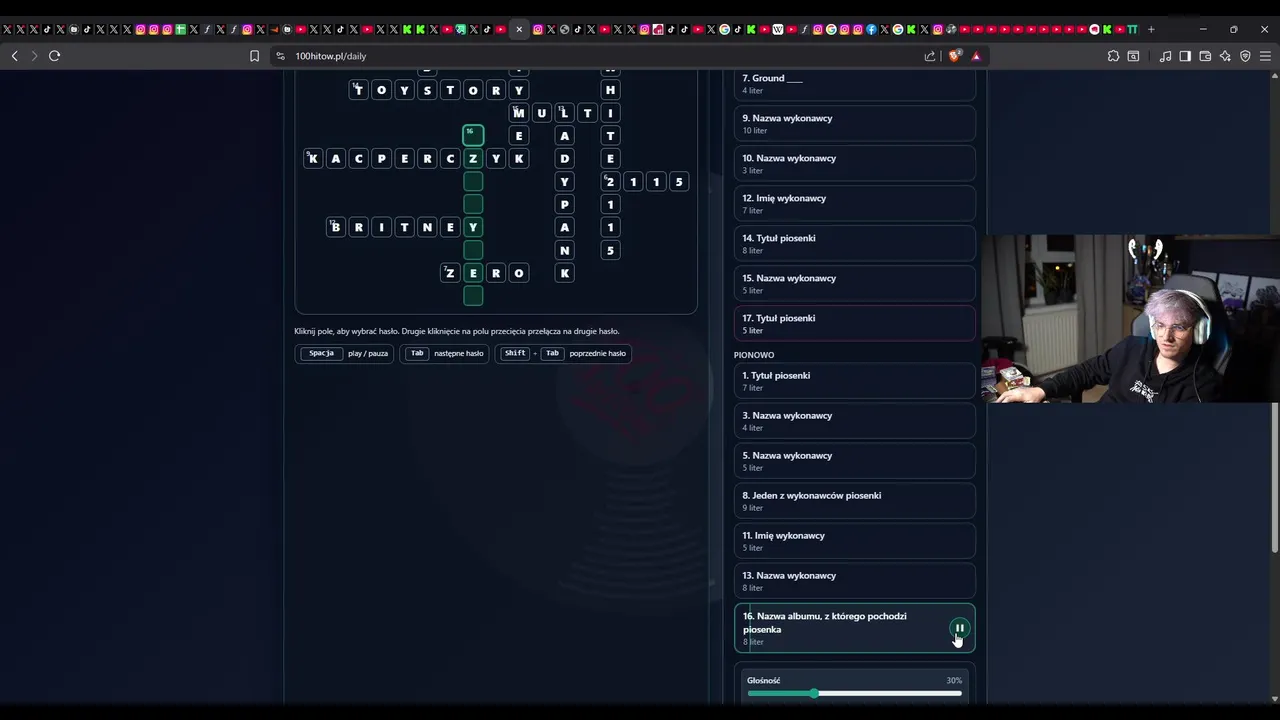Select clue 9. Nazwa wykonawcy, 10 liter
The image size is (1280, 720).
point(855,123)
